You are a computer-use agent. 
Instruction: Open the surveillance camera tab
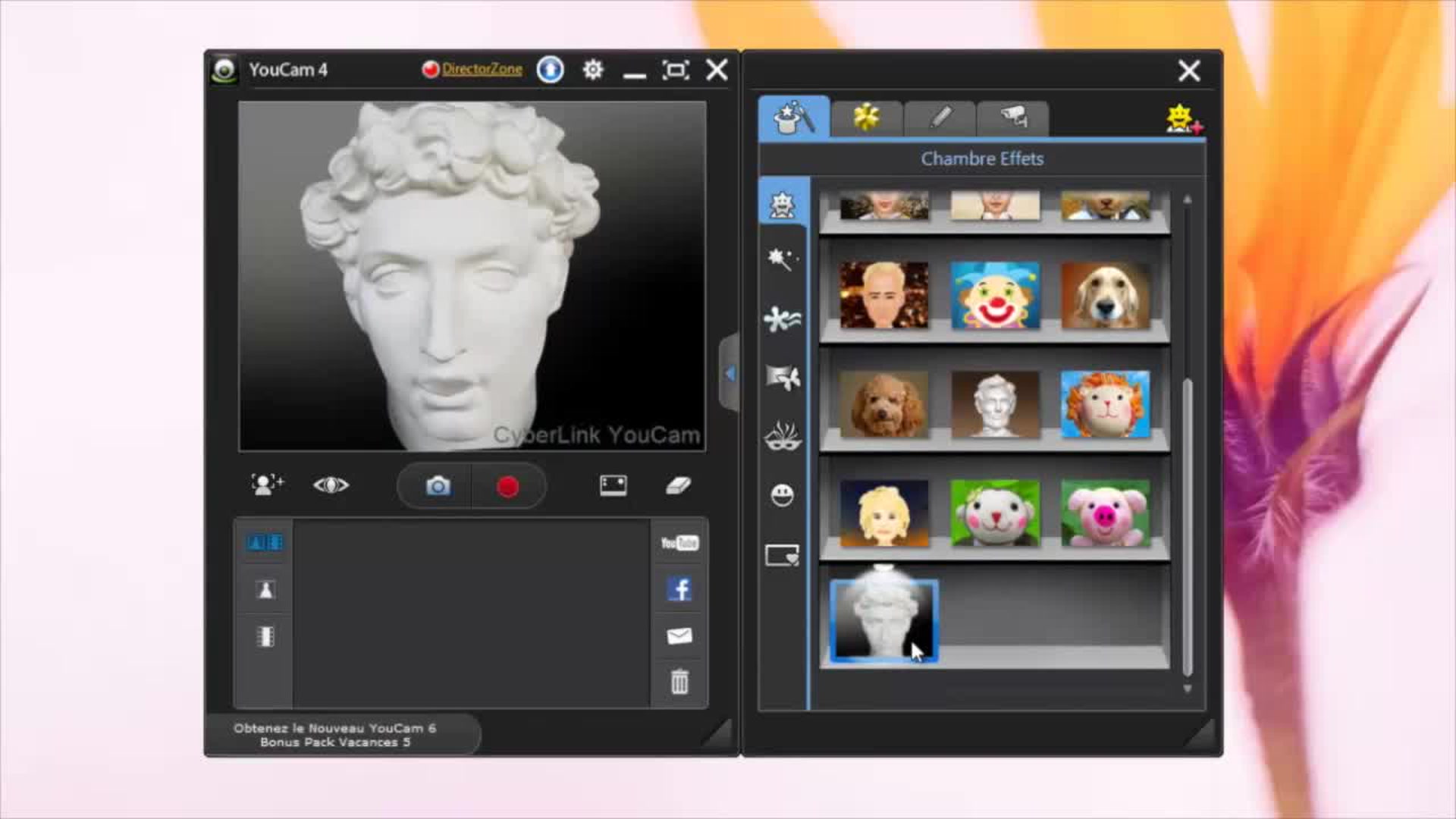1013,117
